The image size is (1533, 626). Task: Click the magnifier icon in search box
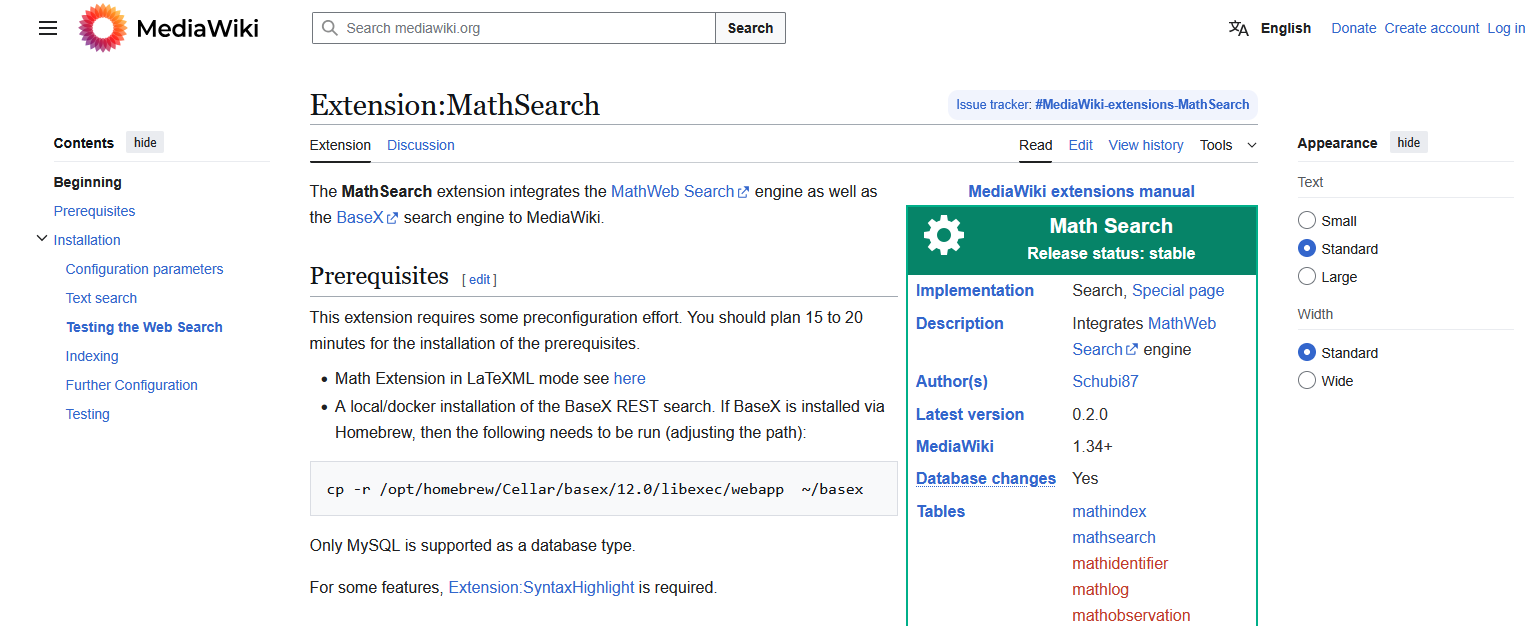point(329,28)
